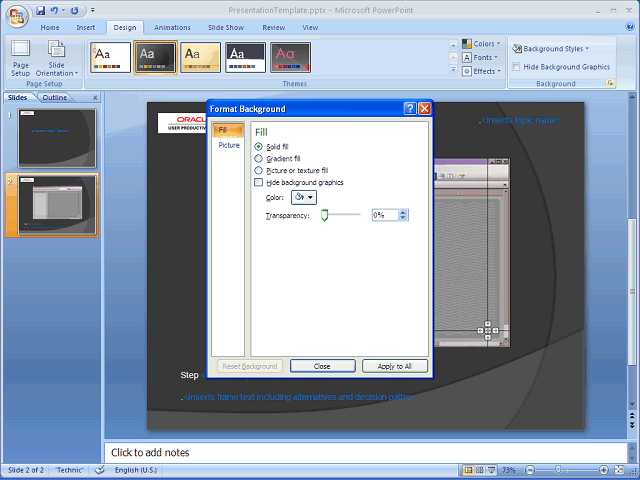Open the Slide Orientation dropdown

(x=56, y=58)
